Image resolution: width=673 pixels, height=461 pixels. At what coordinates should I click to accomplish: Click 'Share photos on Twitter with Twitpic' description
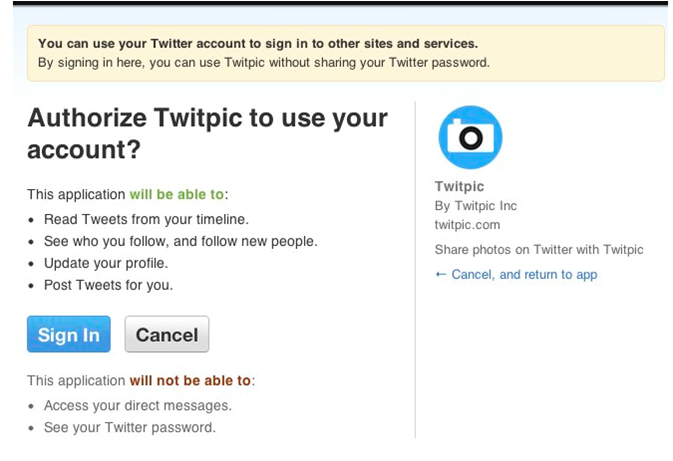(x=539, y=249)
